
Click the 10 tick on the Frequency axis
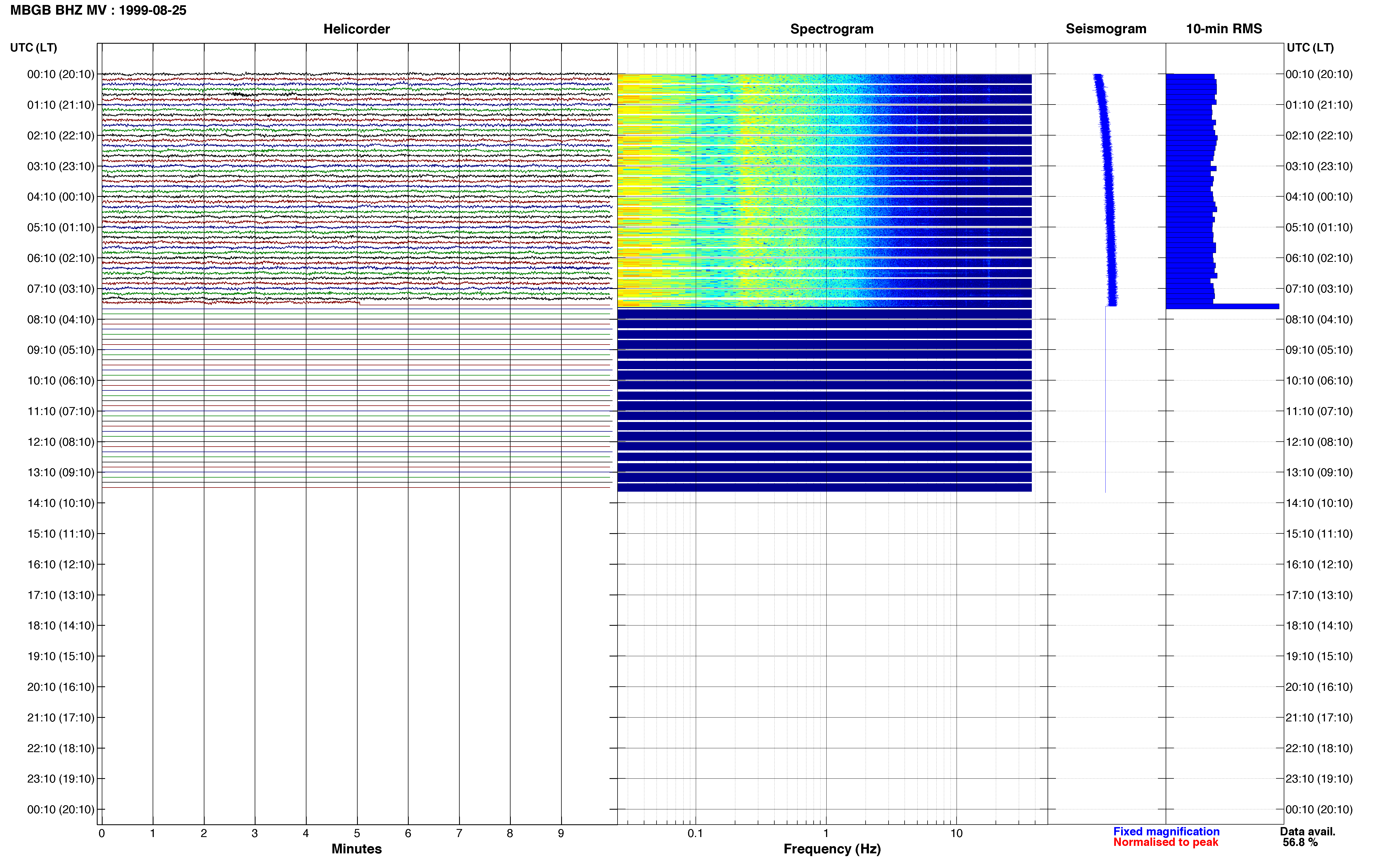click(x=956, y=833)
